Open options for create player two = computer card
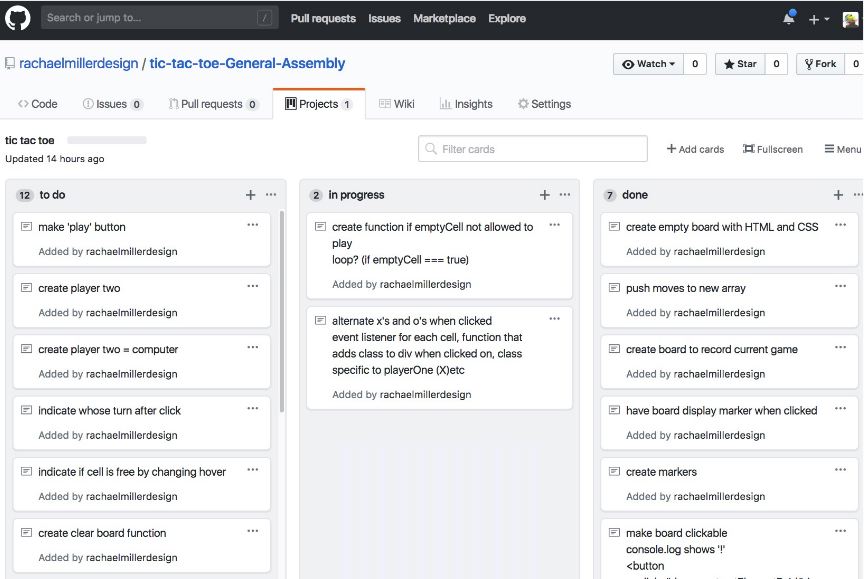The width and height of the screenshot is (864, 579). click(253, 347)
